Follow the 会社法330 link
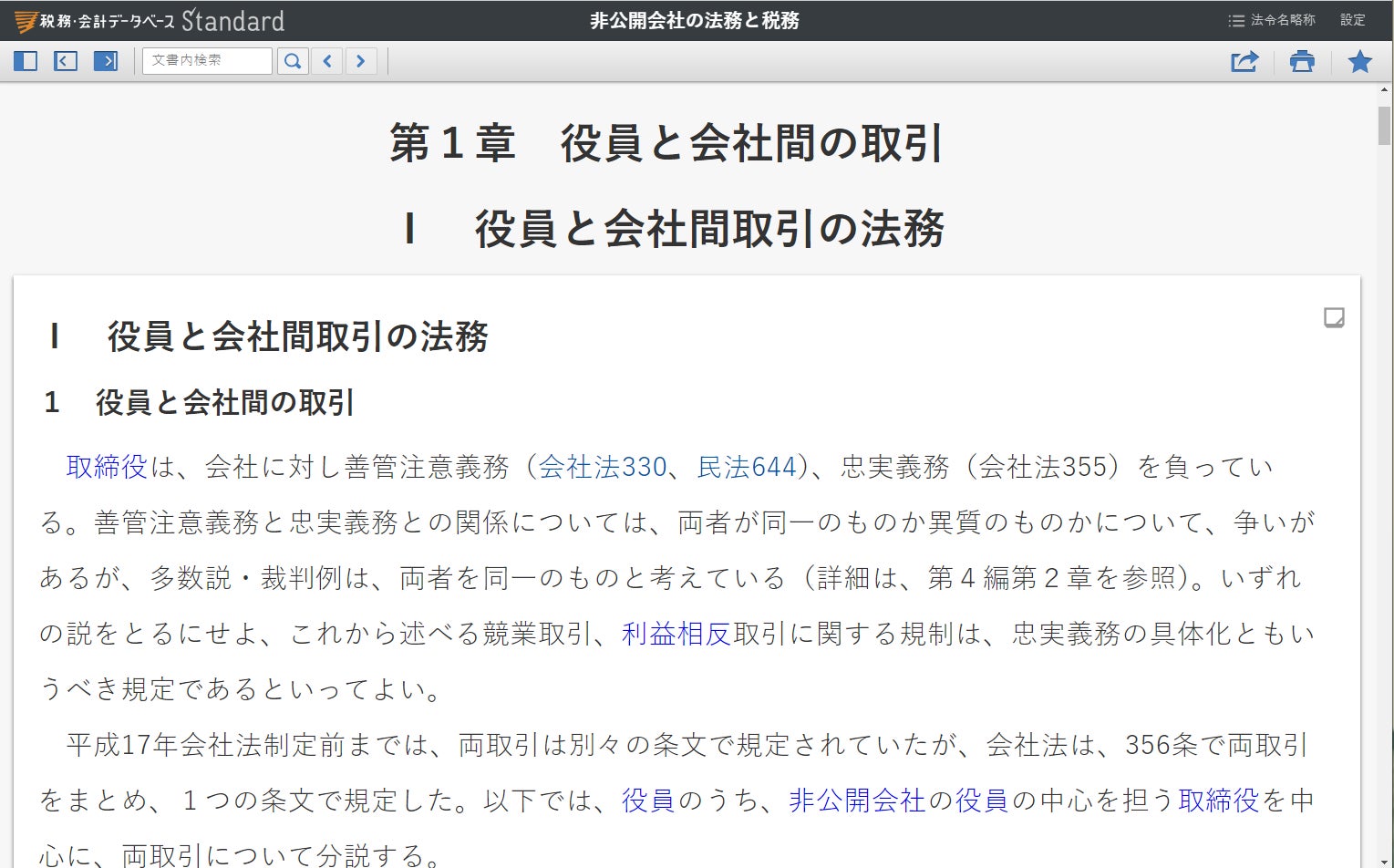 coord(604,466)
